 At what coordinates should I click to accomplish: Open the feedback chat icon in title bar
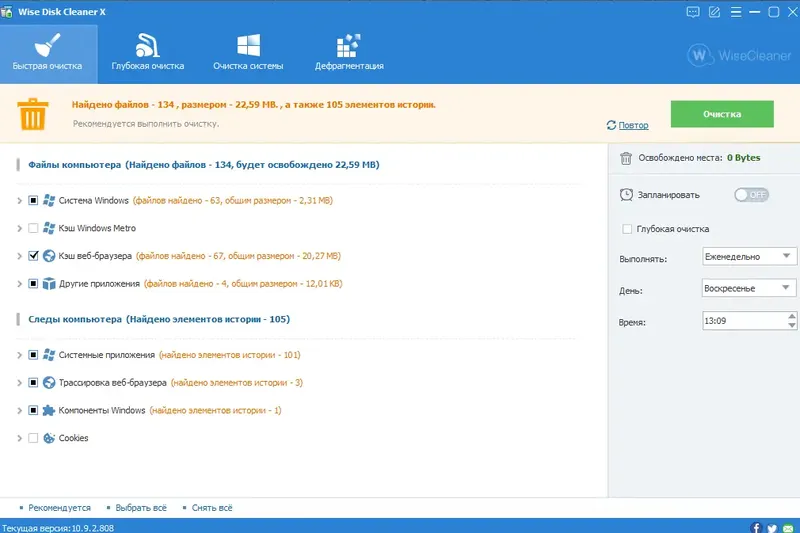pyautogui.click(x=693, y=12)
